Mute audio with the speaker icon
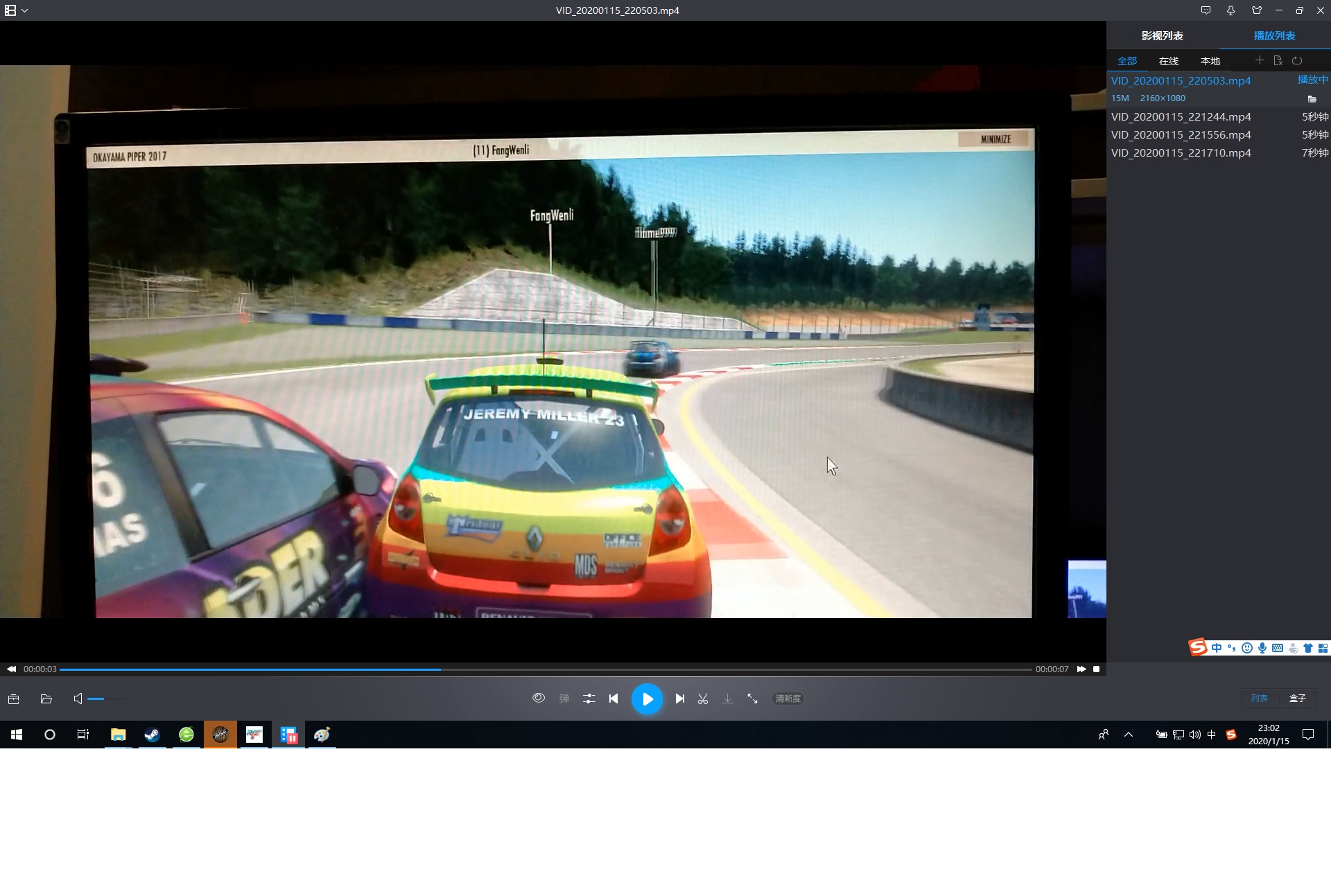This screenshot has height=896, width=1331. (78, 699)
